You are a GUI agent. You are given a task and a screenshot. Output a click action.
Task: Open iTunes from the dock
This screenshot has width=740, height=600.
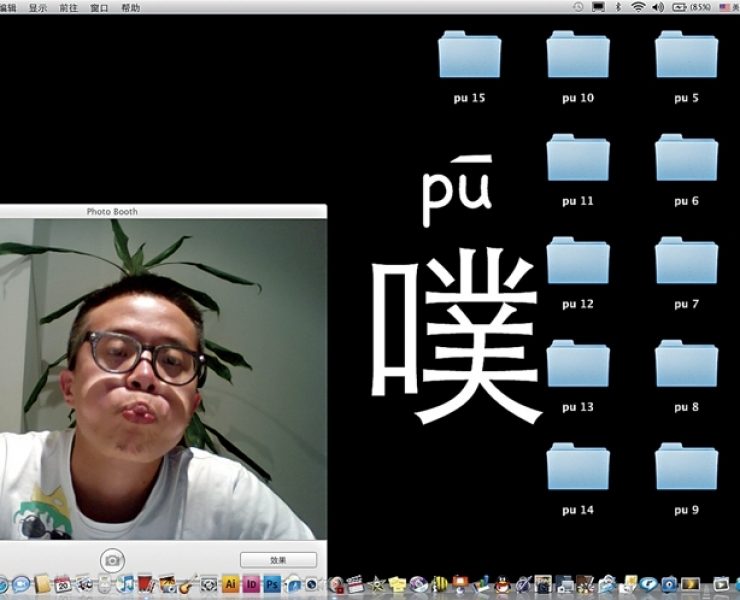pyautogui.click(x=126, y=584)
